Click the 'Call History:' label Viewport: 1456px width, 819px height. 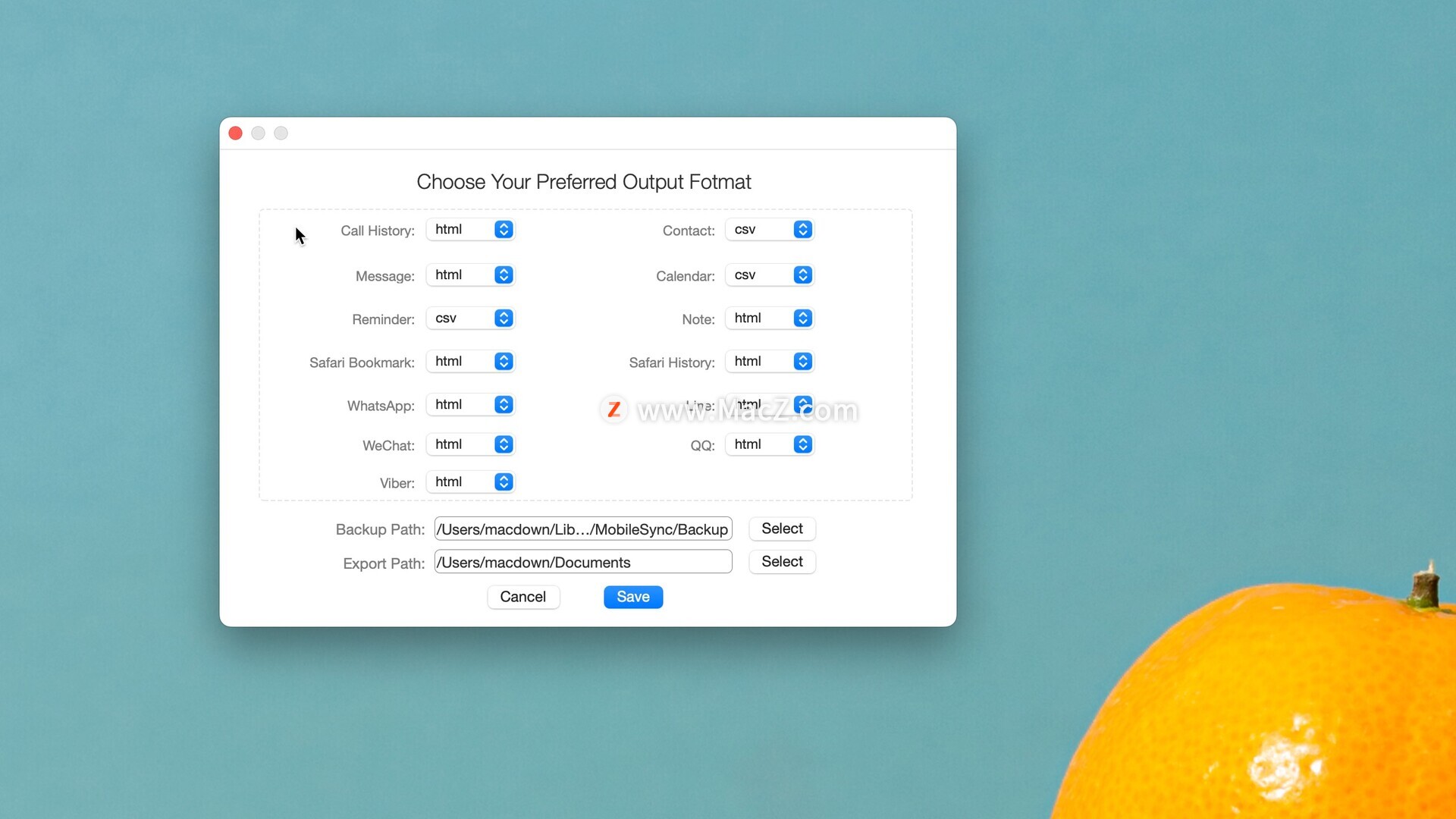pyautogui.click(x=378, y=231)
